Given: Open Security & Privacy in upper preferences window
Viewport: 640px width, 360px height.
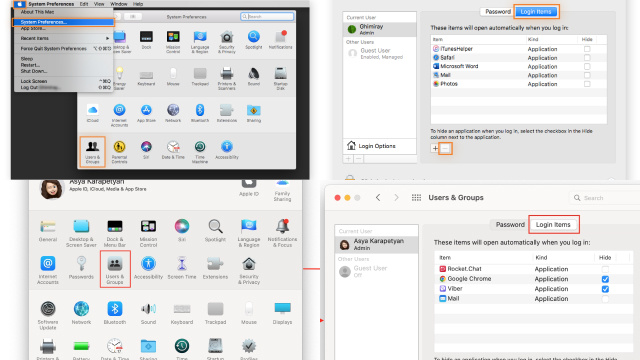Looking at the screenshot, I should [227, 42].
